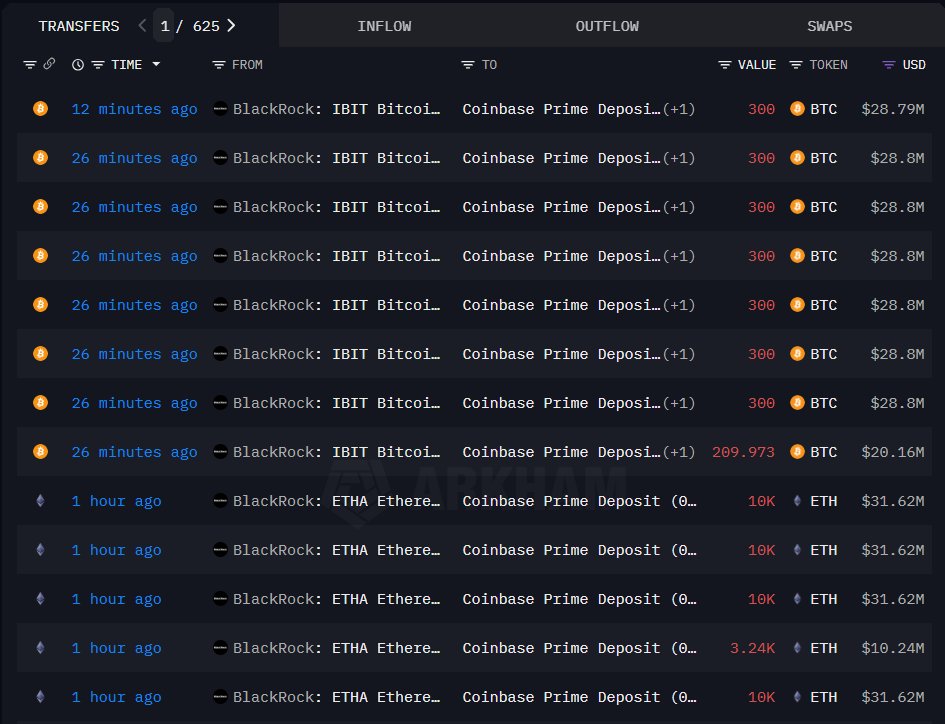Expand the TIME sort dropdown arrow
Image resolution: width=945 pixels, height=724 pixels.
[x=156, y=64]
